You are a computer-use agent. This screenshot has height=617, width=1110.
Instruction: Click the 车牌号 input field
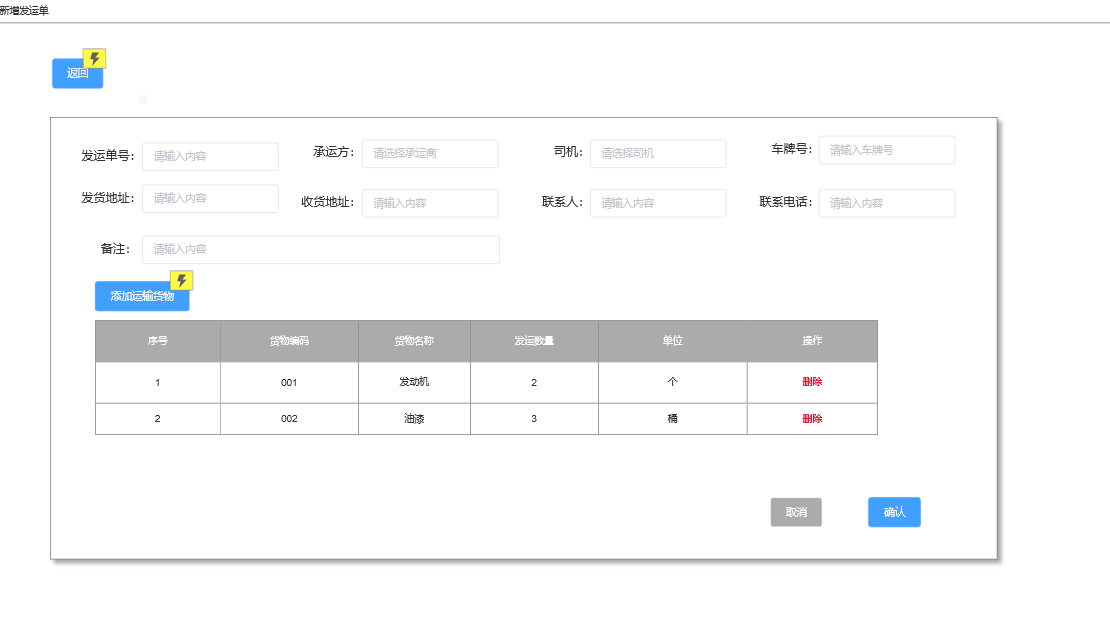pyautogui.click(x=886, y=150)
